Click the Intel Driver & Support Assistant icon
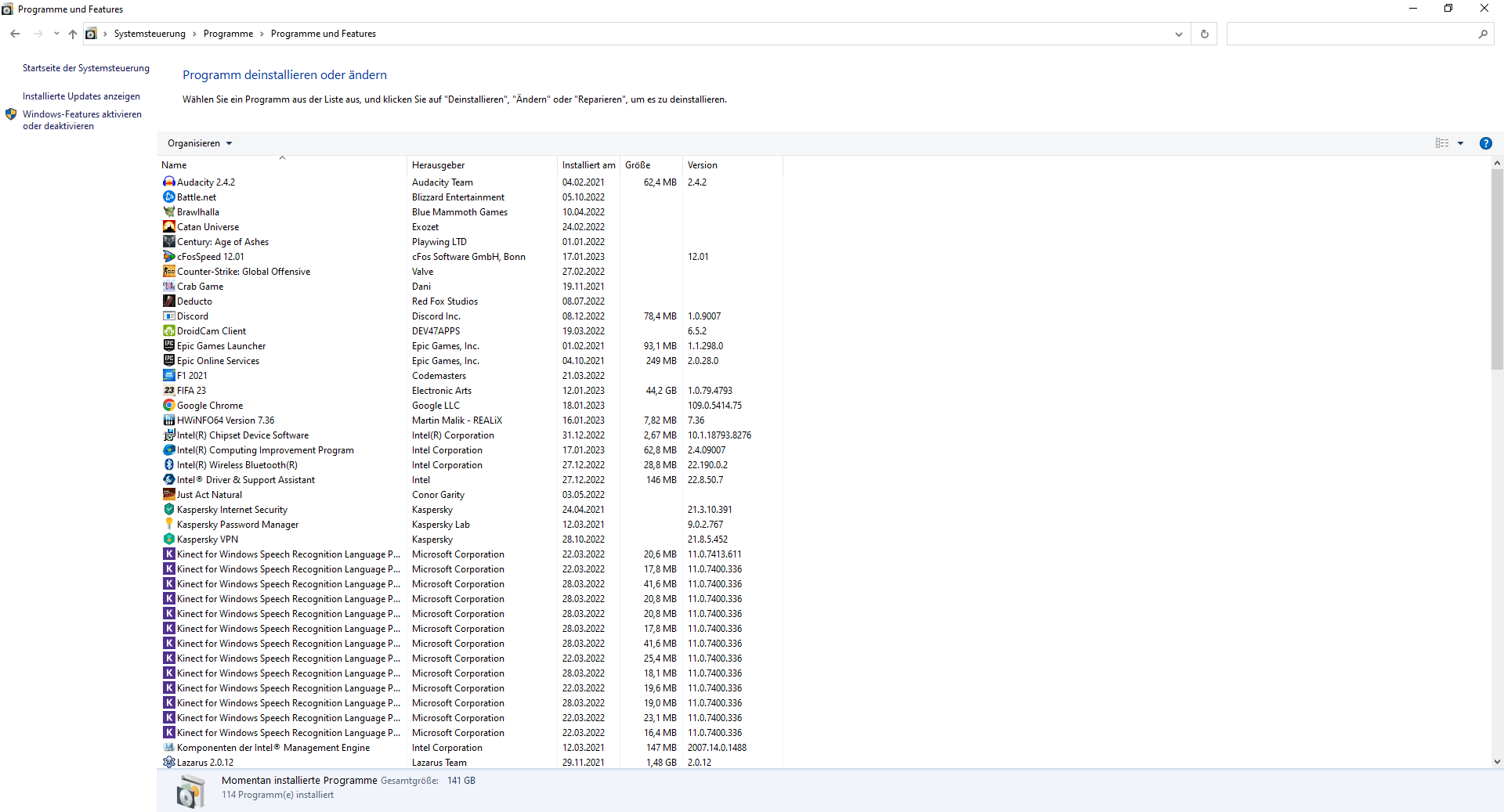This screenshot has width=1504, height=812. coord(168,480)
